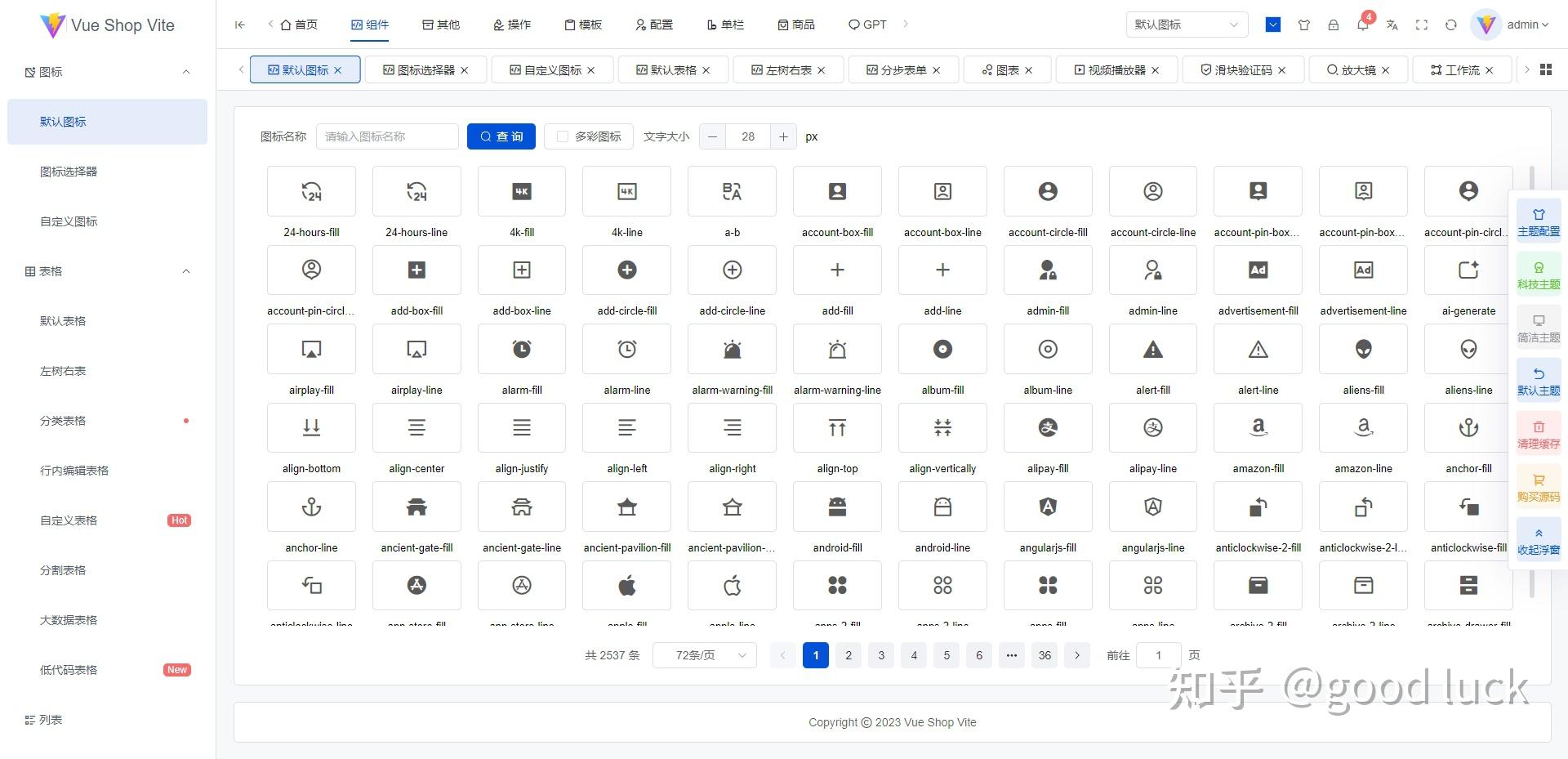Open 主题配置 in floating panel

tap(1539, 222)
